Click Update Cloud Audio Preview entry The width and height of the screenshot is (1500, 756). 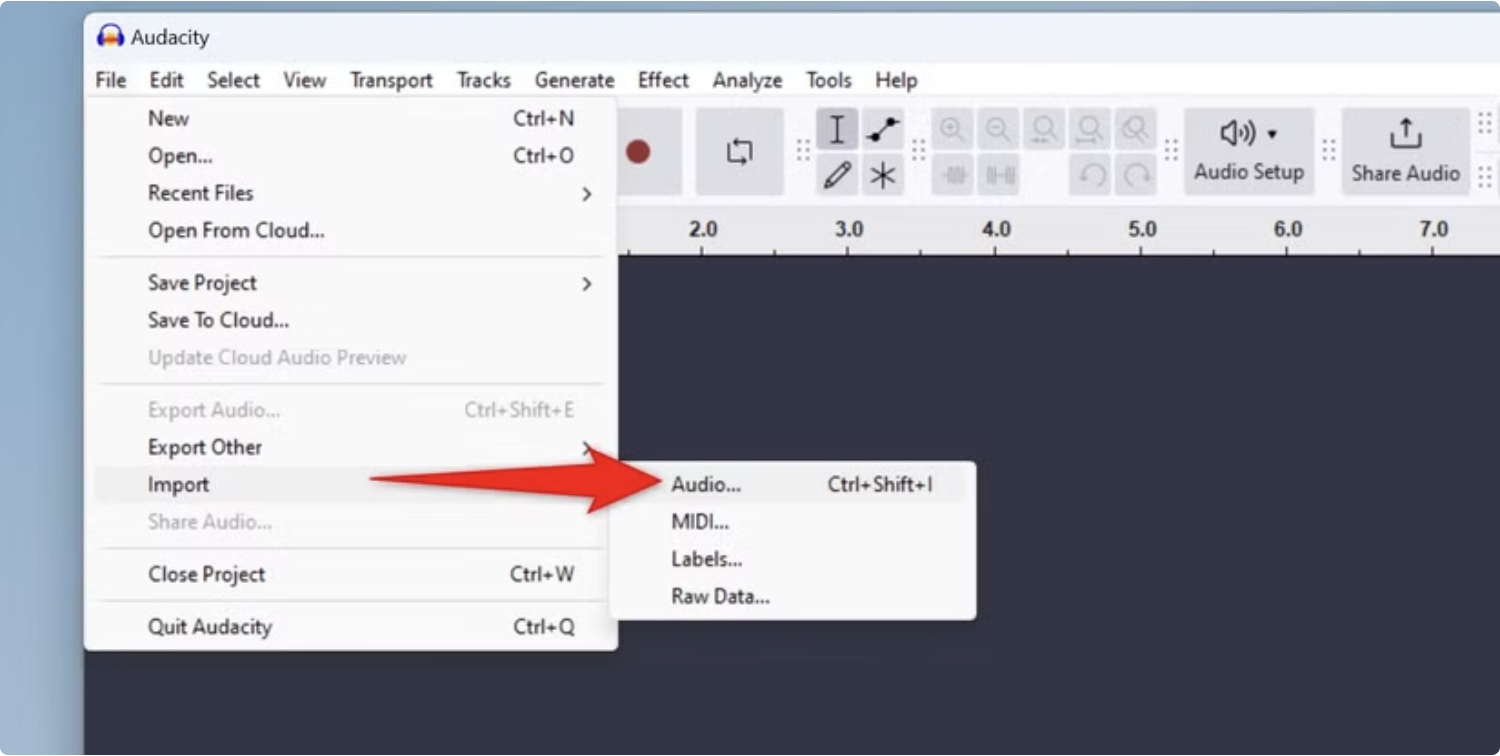pos(350,358)
